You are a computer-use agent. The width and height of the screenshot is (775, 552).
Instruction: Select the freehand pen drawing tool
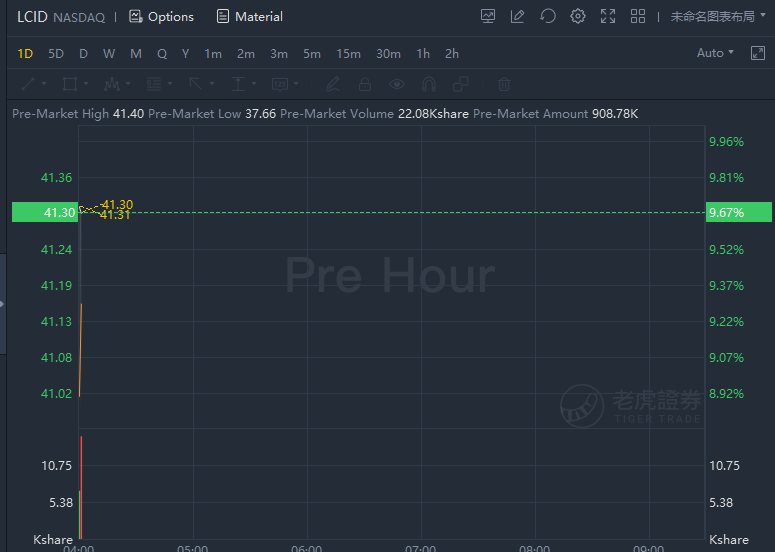click(x=333, y=84)
